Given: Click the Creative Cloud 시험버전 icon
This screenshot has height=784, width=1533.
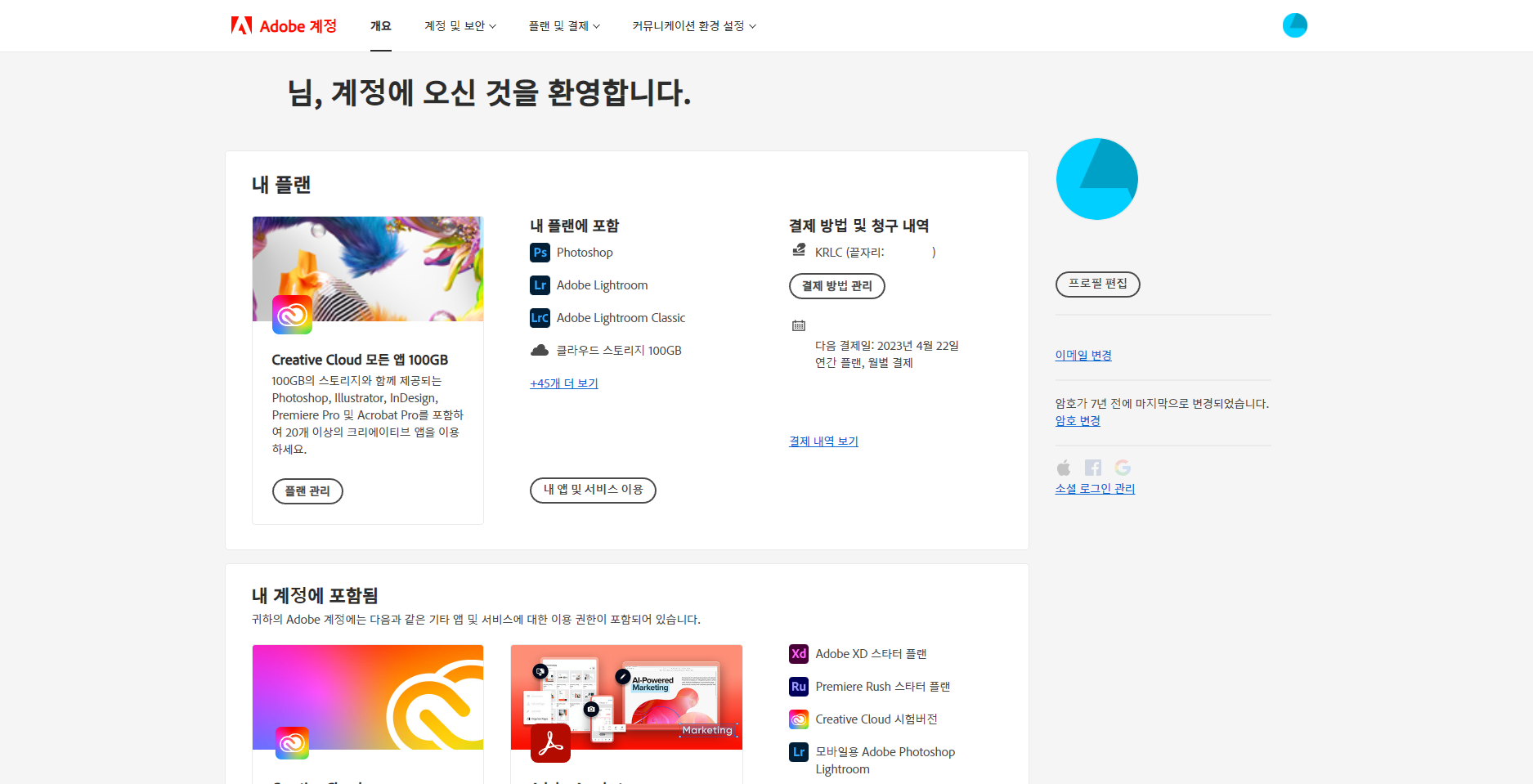Looking at the screenshot, I should click(799, 719).
